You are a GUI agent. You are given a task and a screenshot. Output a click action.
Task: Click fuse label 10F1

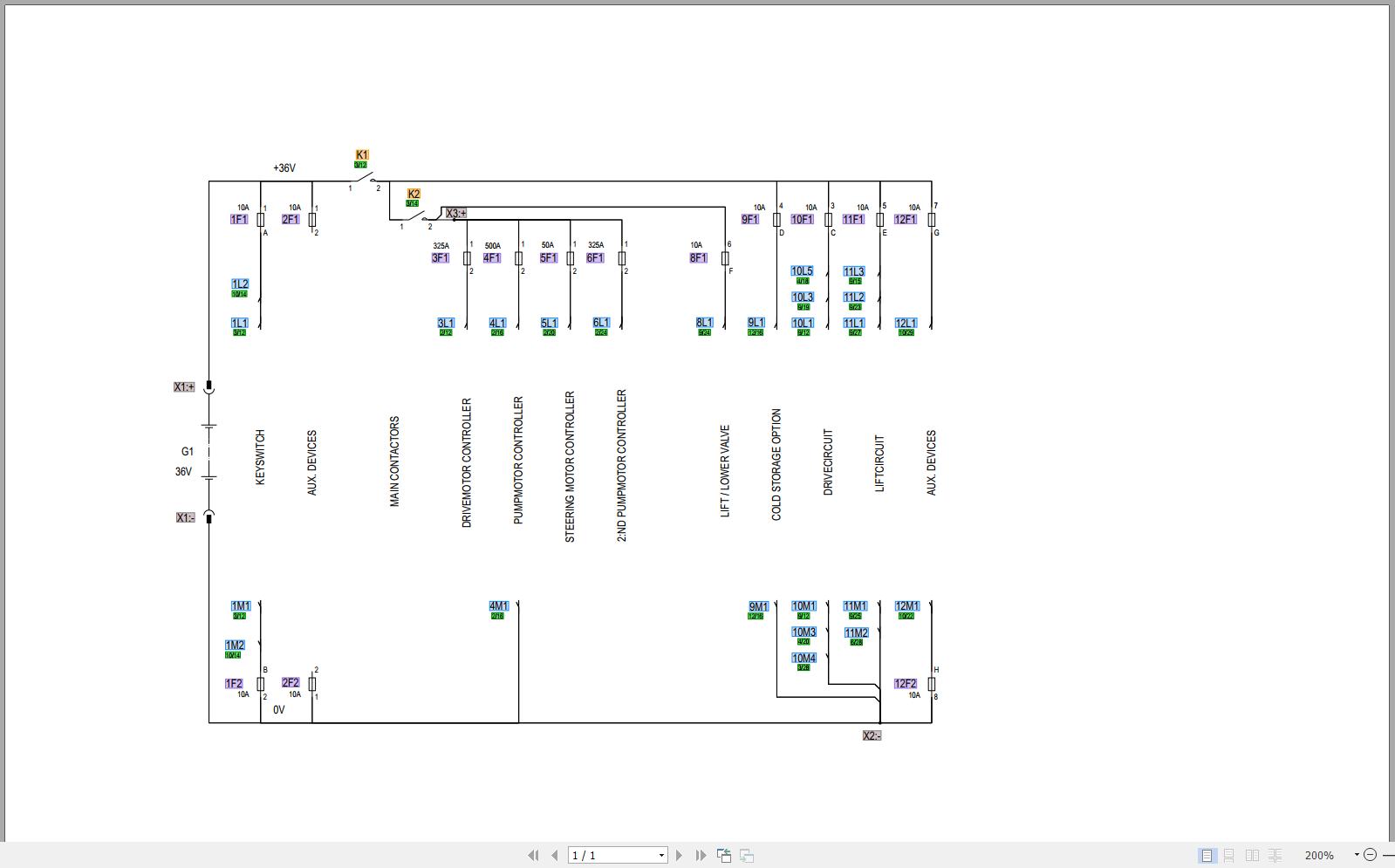click(803, 220)
